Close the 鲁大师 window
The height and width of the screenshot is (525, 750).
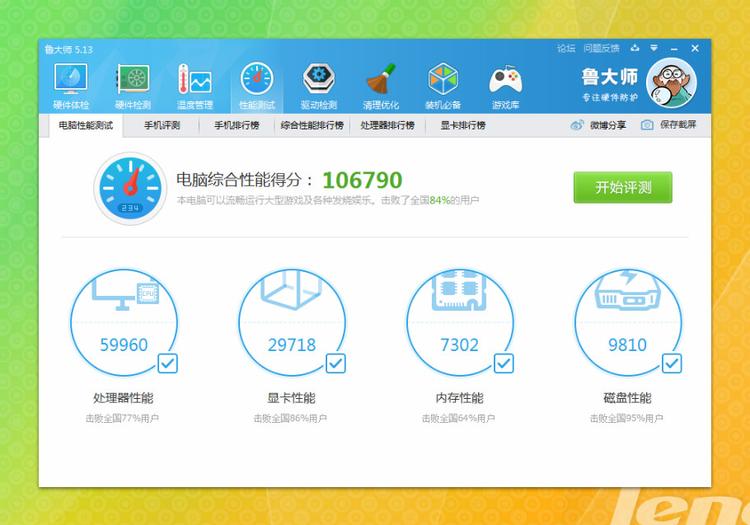coord(695,48)
